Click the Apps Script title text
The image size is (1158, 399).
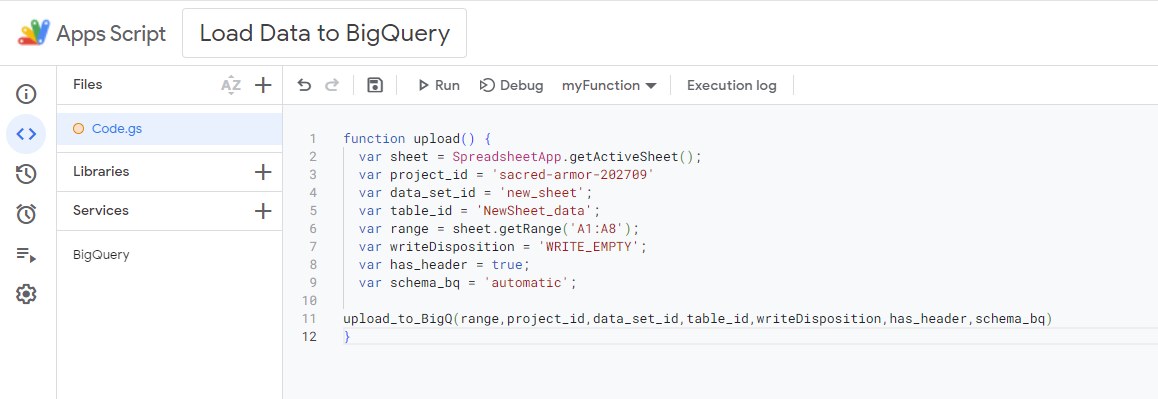pos(112,34)
